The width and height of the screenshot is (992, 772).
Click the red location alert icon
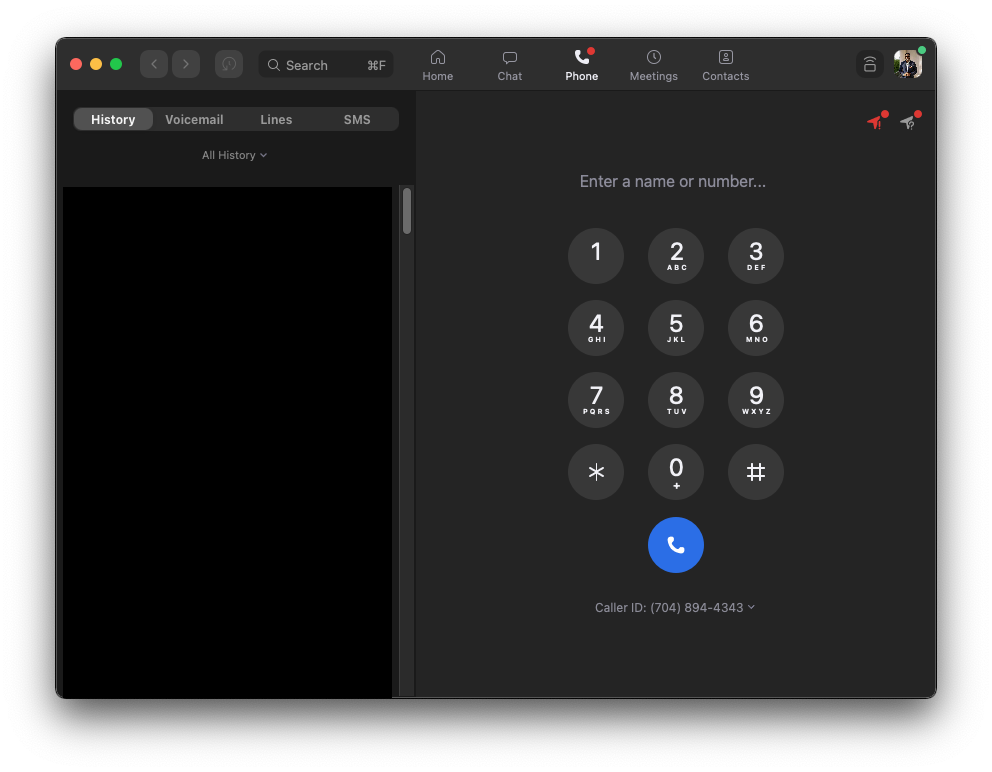pos(877,121)
